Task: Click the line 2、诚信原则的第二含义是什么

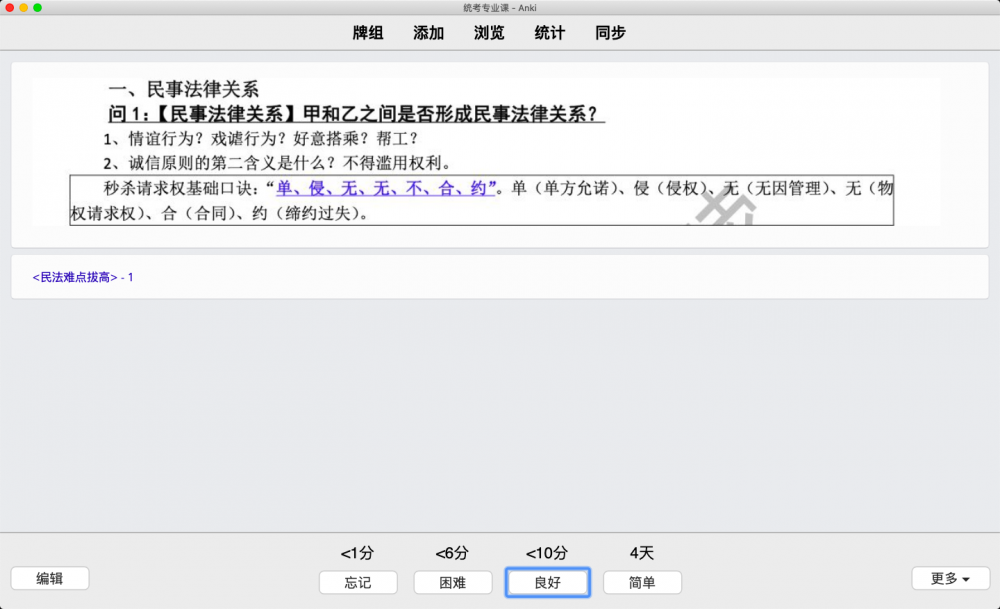Action: tap(277, 163)
